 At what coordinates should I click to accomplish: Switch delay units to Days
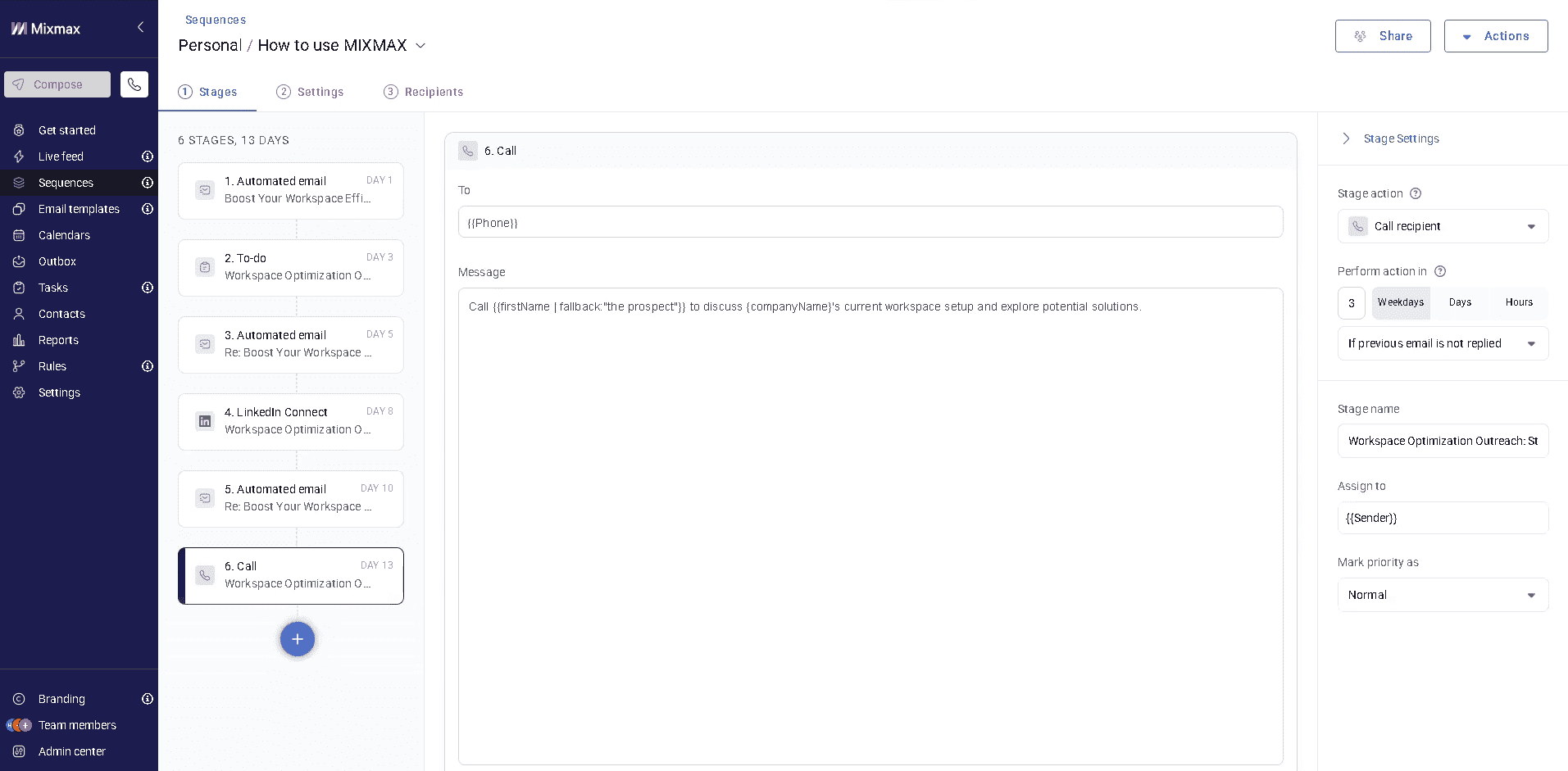1460,302
